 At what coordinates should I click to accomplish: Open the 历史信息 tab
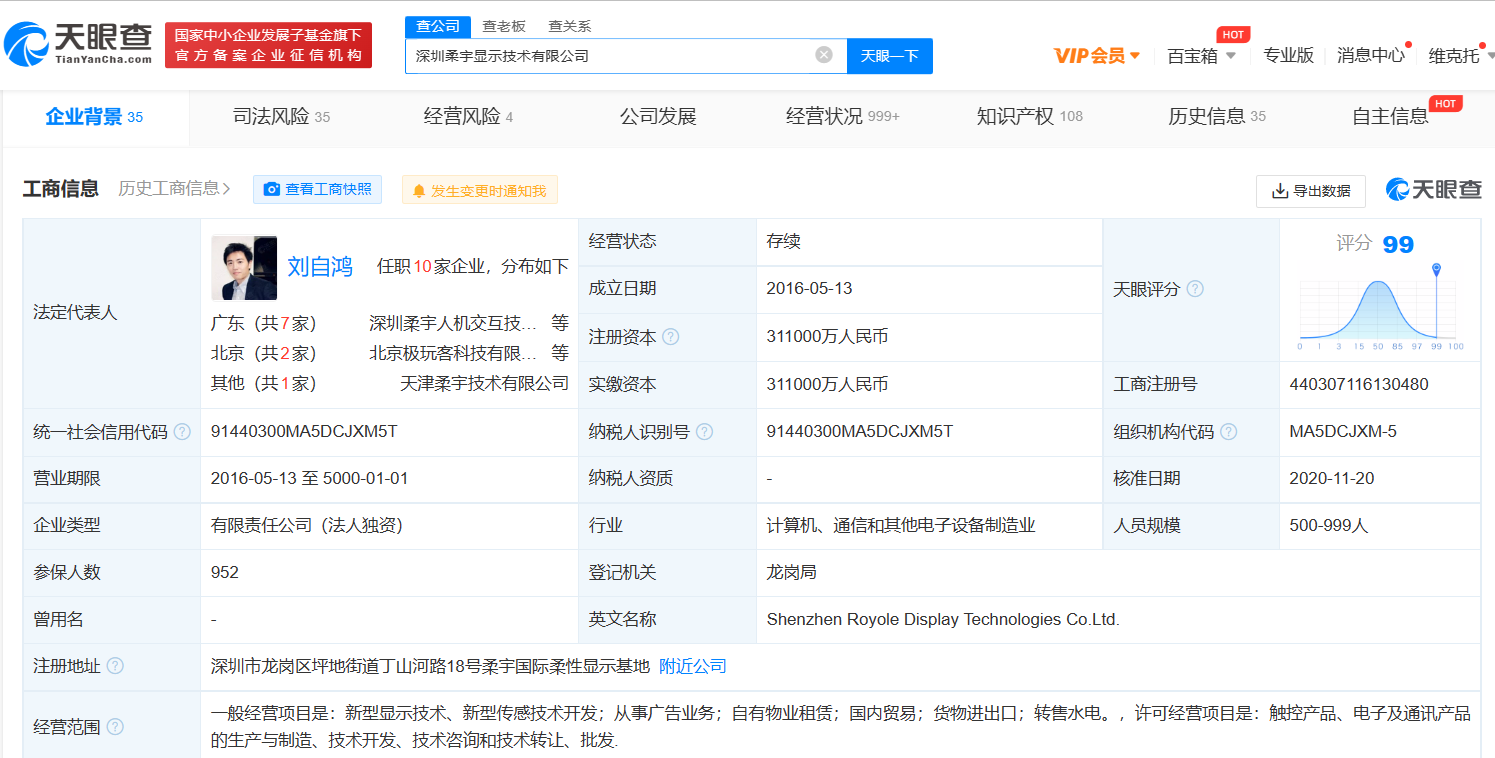pos(1217,117)
